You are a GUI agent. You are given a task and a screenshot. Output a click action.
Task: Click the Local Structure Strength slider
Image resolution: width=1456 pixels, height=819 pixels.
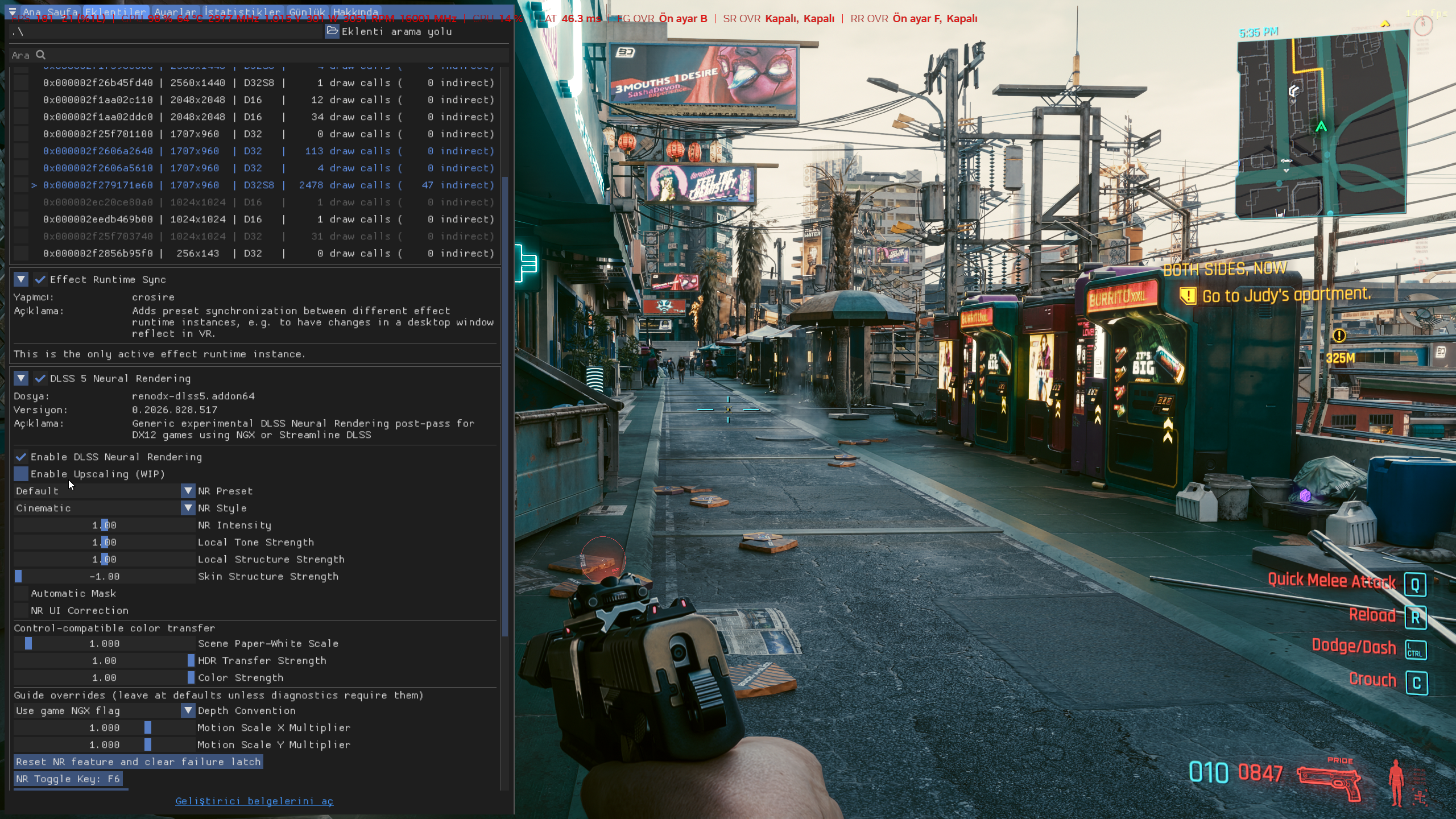pyautogui.click(x=105, y=559)
